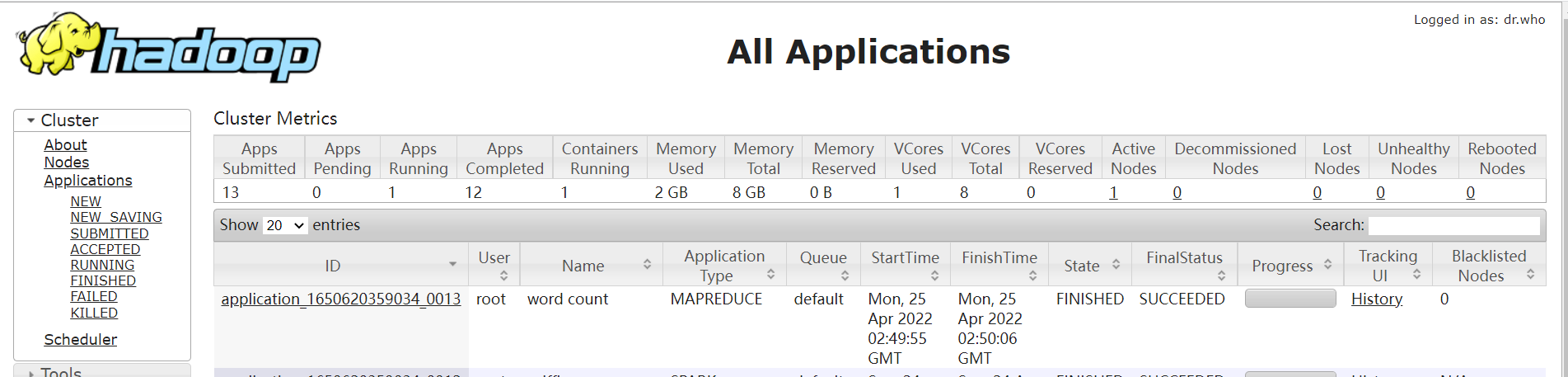1568x377 pixels.
Task: Sort table by FinalStatus column
Action: click(1184, 265)
